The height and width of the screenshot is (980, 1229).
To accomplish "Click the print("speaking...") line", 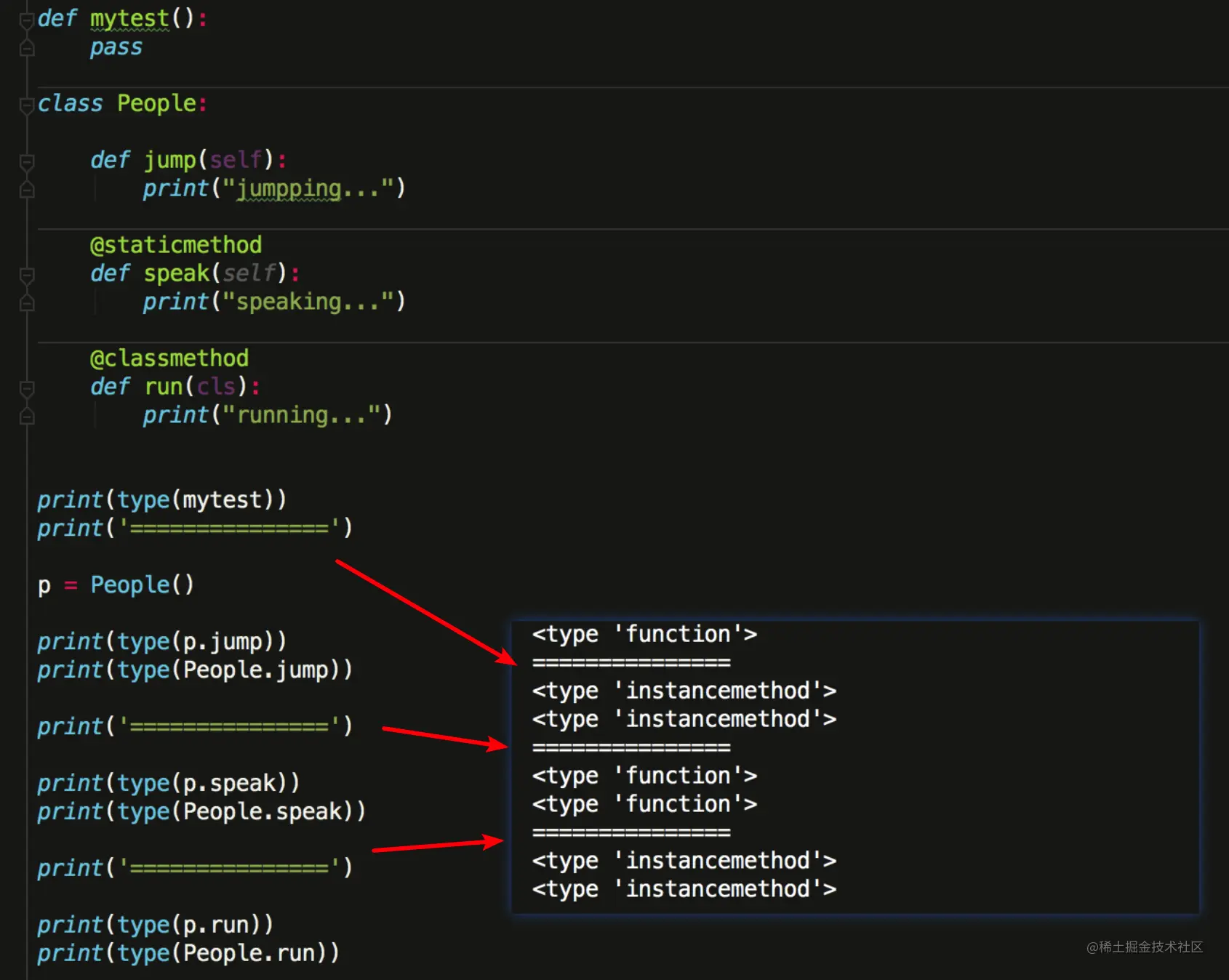I will [273, 302].
